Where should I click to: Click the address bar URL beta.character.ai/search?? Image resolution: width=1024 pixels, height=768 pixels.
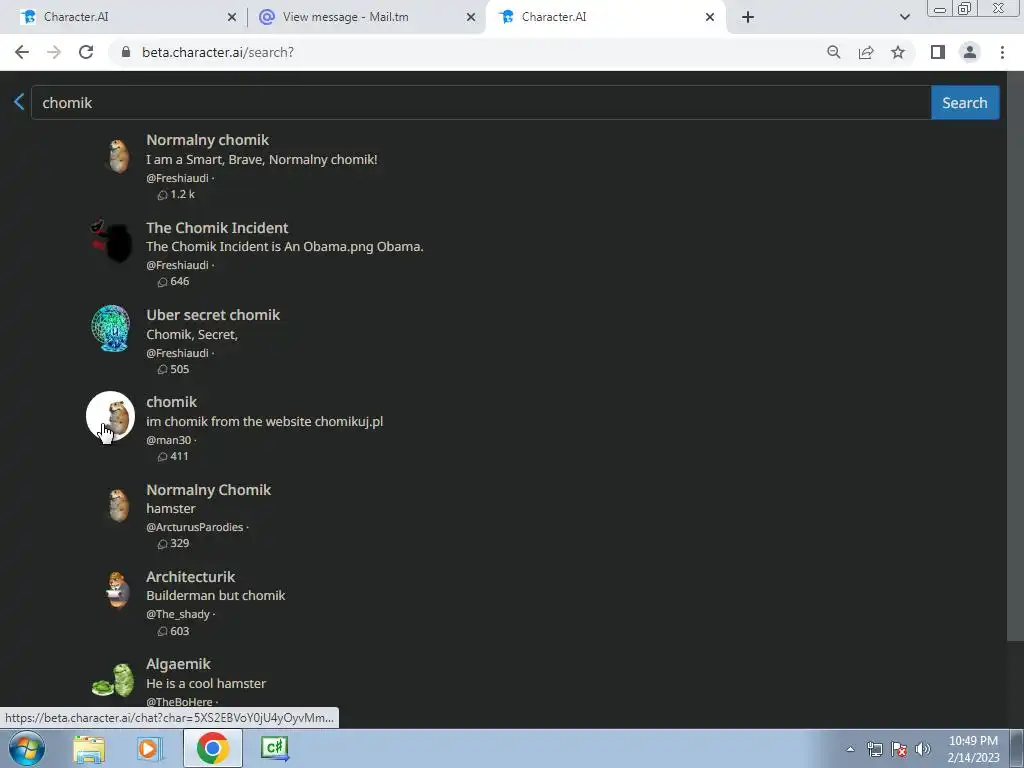(217, 52)
